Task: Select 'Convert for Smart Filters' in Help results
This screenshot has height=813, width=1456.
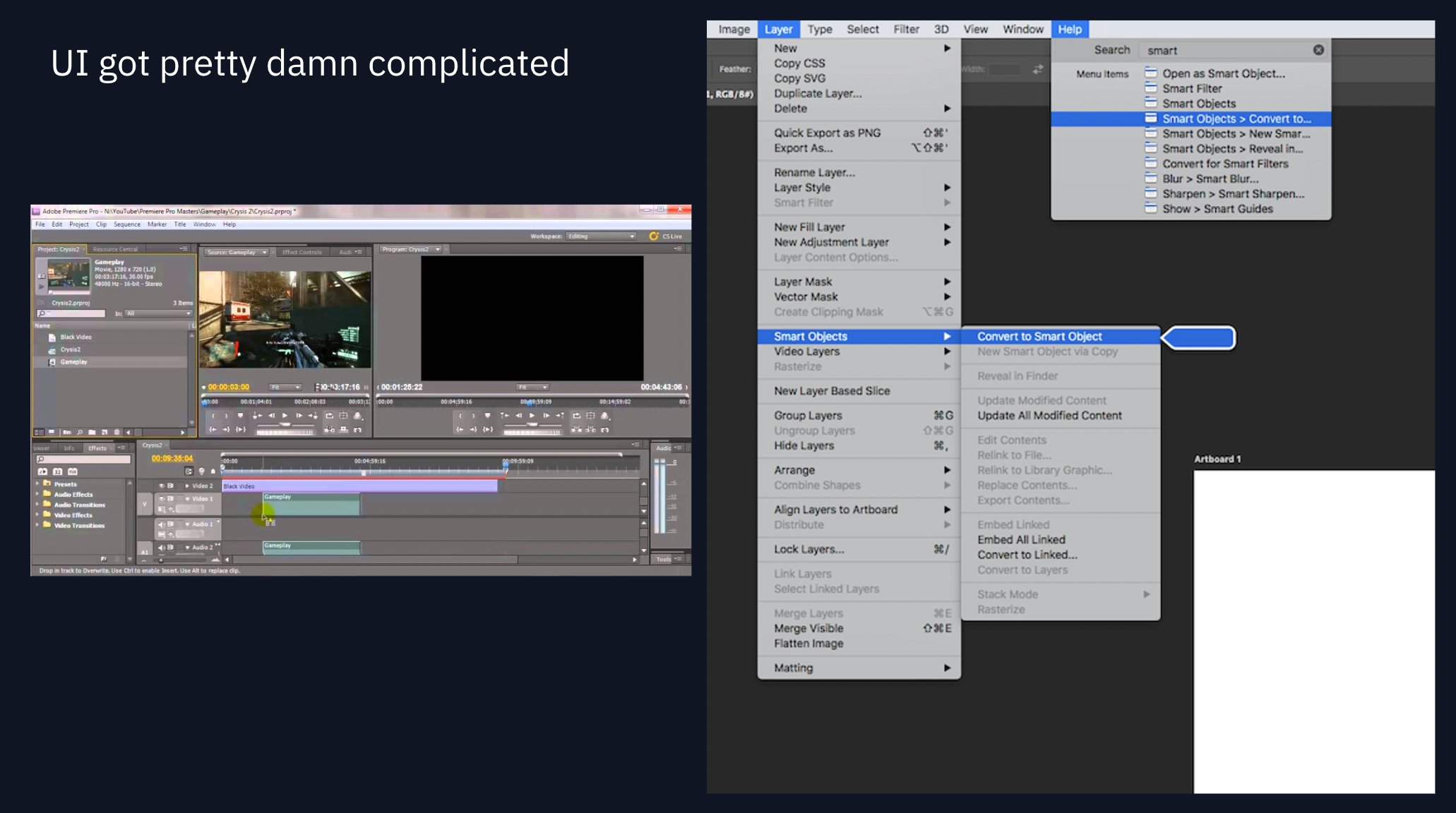Action: tap(1225, 164)
